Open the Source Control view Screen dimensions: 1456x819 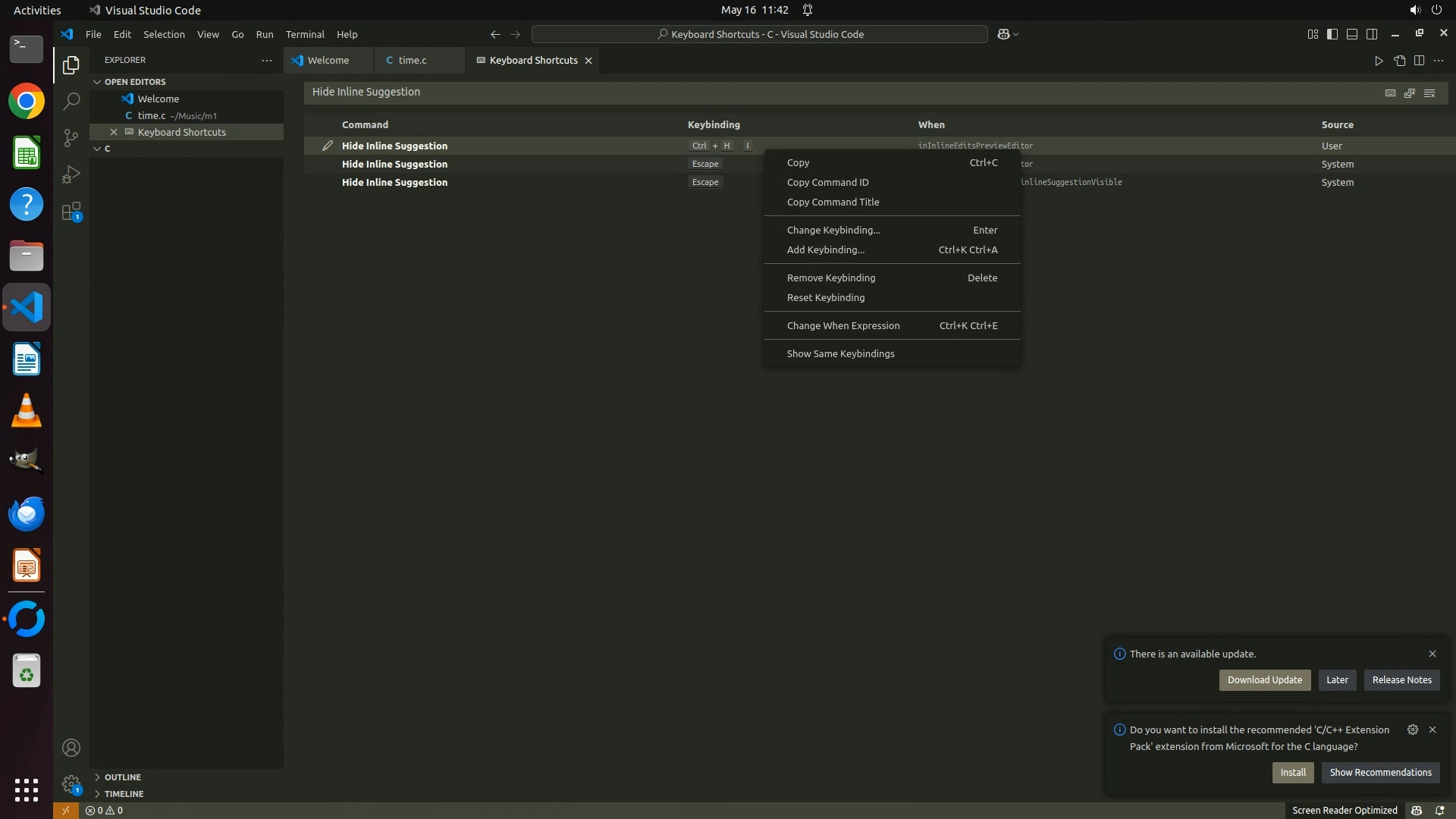tap(71, 137)
